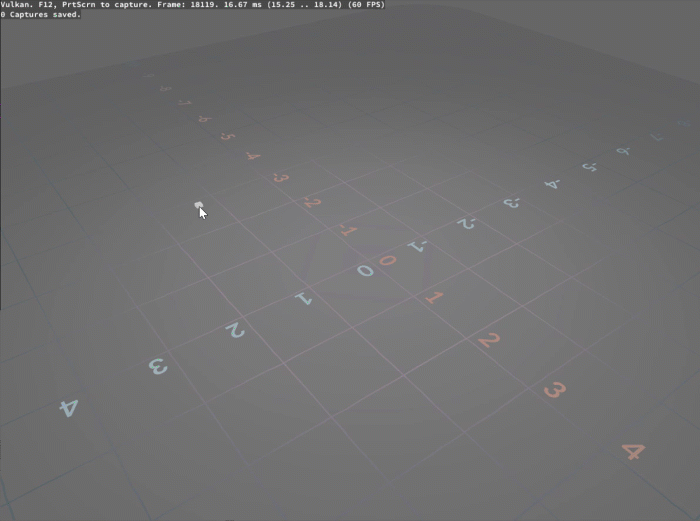Click the small white cube object
The width and height of the screenshot is (700, 521).
click(x=199, y=205)
